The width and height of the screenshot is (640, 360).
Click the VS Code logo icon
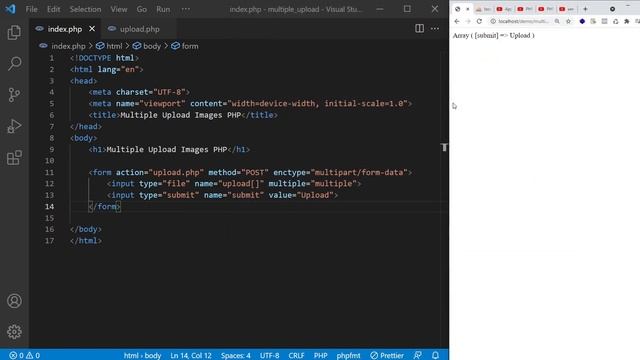[11, 9]
